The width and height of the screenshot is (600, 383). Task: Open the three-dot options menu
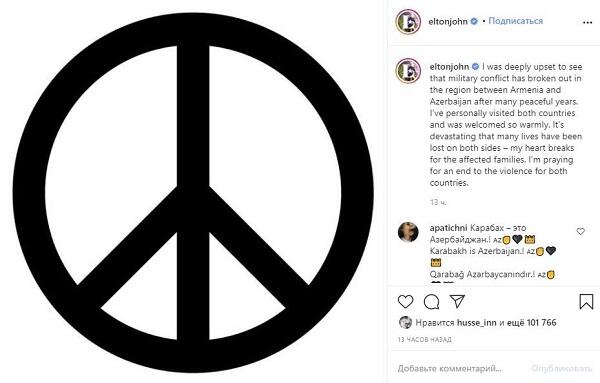coord(587,23)
